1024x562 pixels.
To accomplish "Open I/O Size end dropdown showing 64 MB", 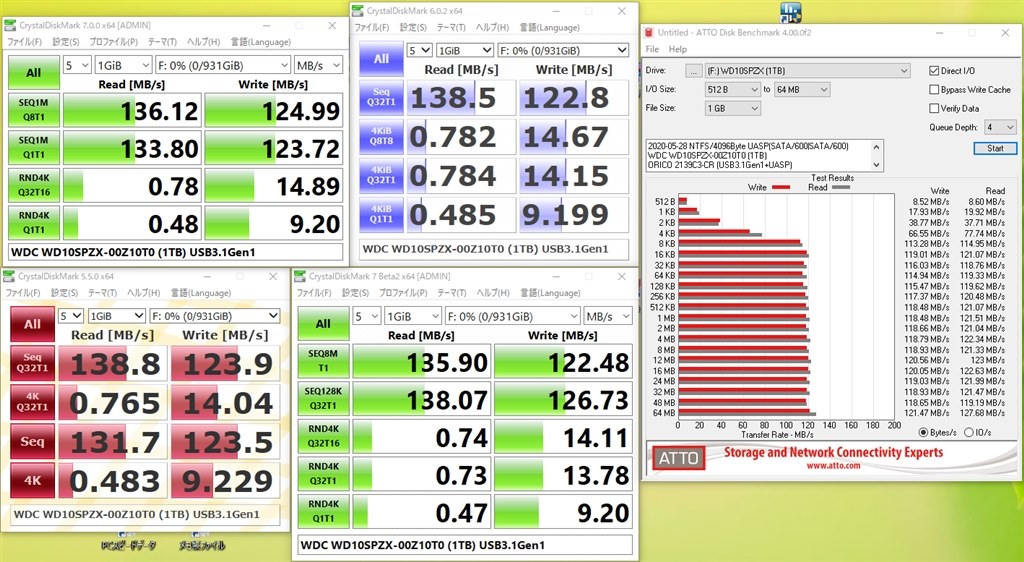I will pos(801,89).
